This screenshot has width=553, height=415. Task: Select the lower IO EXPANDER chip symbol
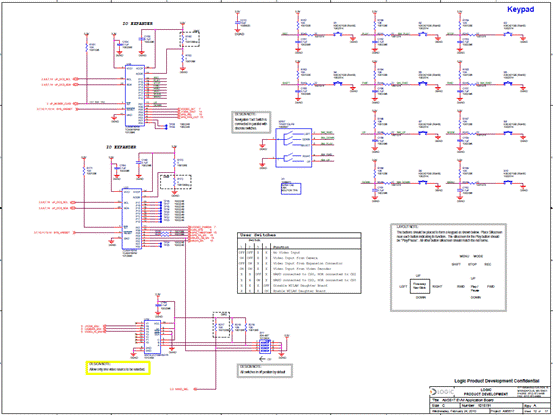(x=132, y=219)
